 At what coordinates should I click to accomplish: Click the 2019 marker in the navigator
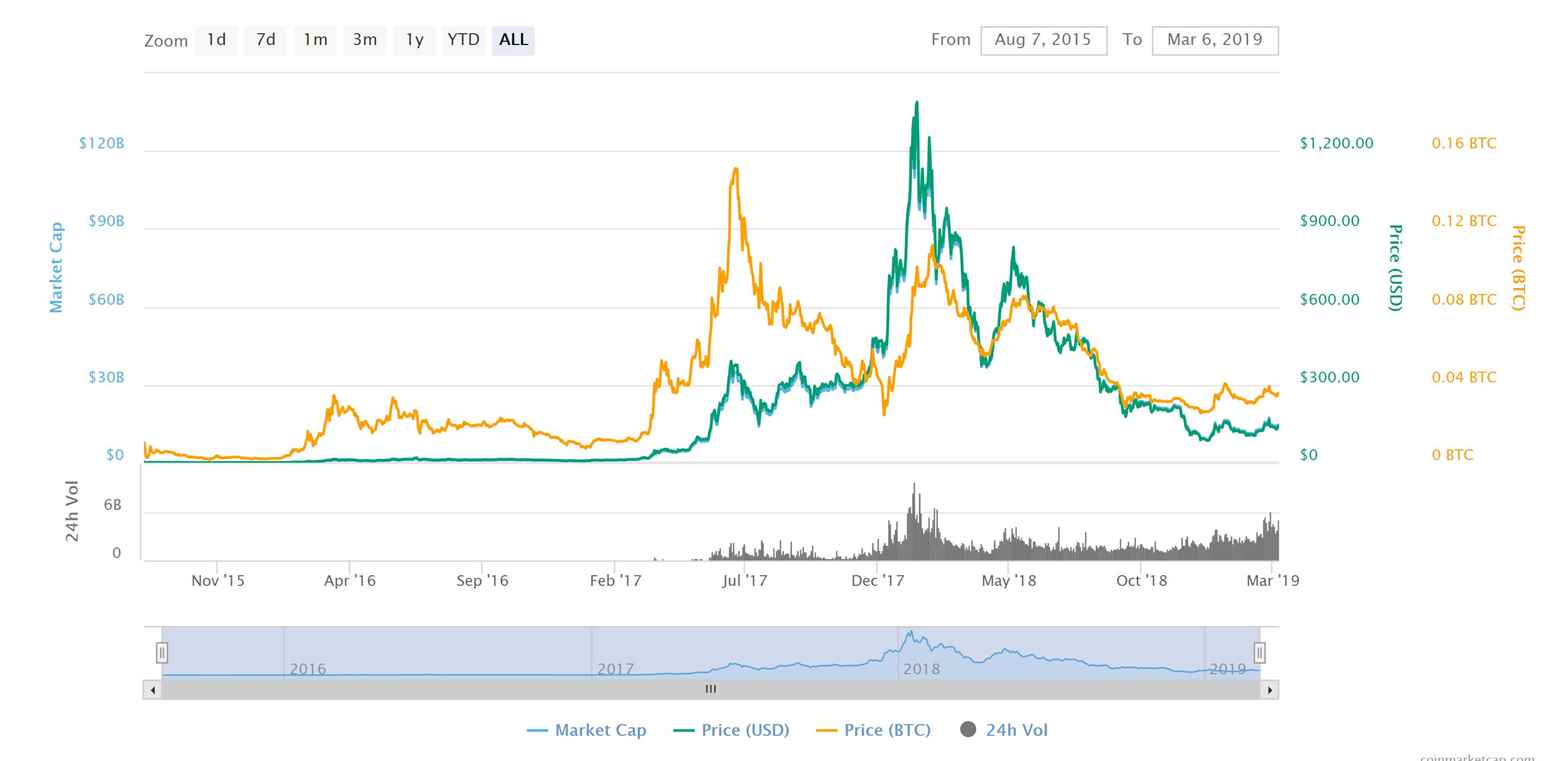pos(1228,669)
